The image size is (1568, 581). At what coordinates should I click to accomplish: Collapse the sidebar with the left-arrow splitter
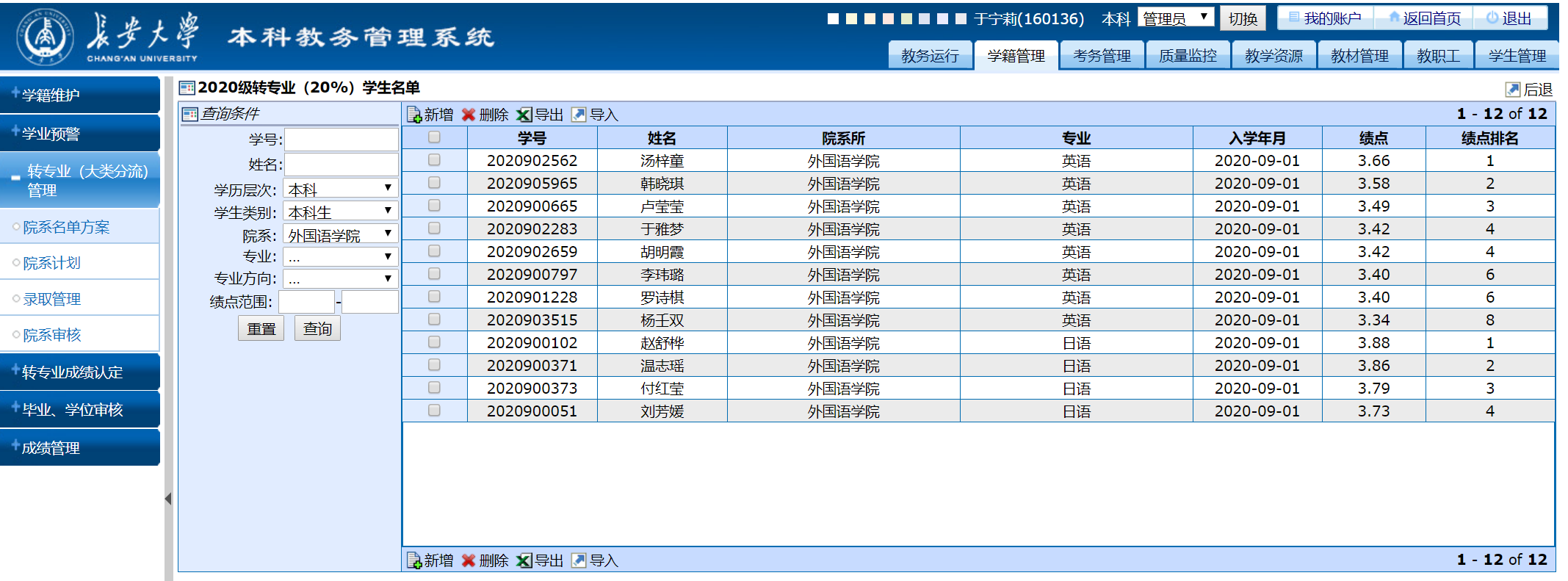[x=168, y=499]
